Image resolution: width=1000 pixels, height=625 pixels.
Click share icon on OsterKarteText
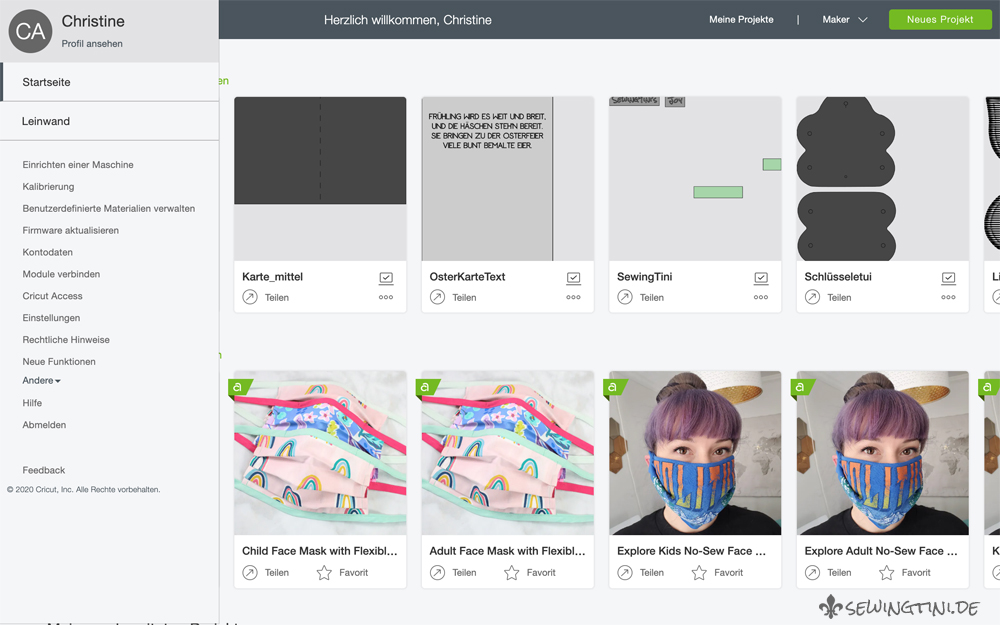438,297
